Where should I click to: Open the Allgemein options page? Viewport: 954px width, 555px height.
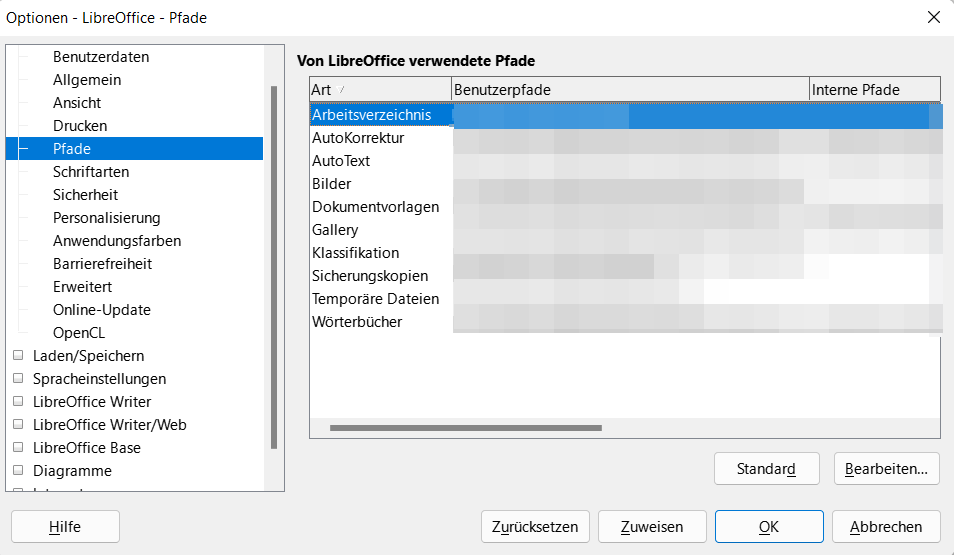(86, 80)
